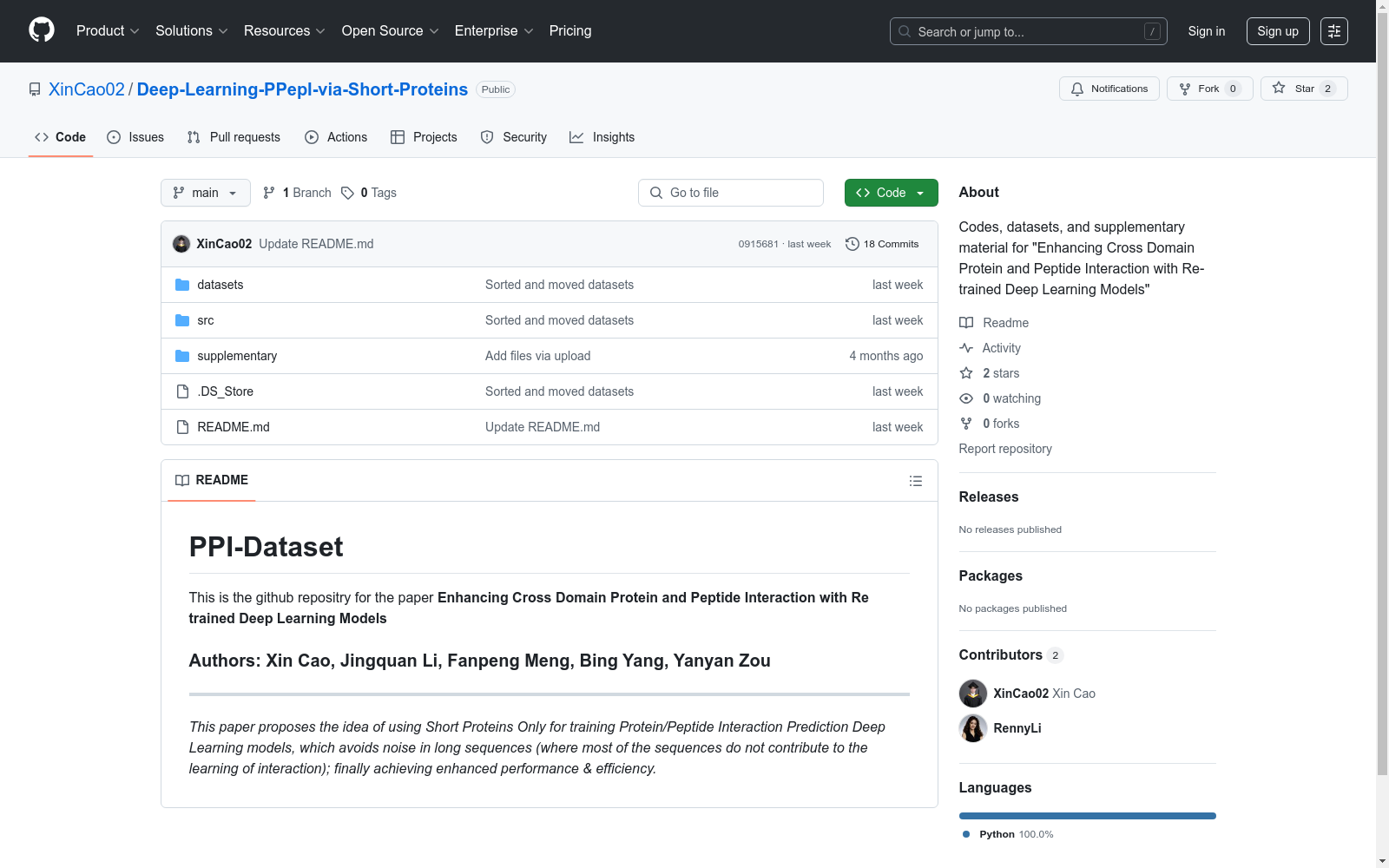Click the Readme book icon in About
Image resolution: width=1389 pixels, height=868 pixels.
click(966, 323)
